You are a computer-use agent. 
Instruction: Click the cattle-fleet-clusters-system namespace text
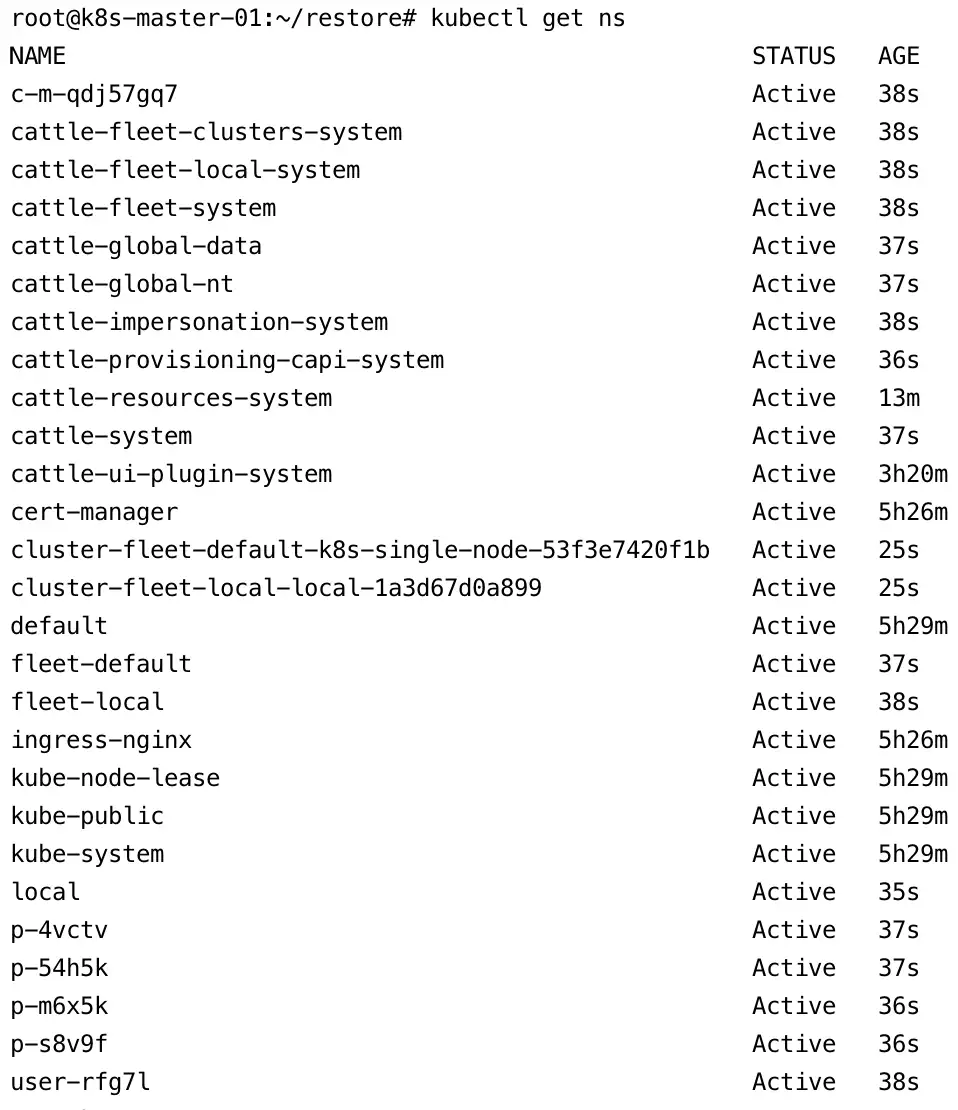[206, 132]
